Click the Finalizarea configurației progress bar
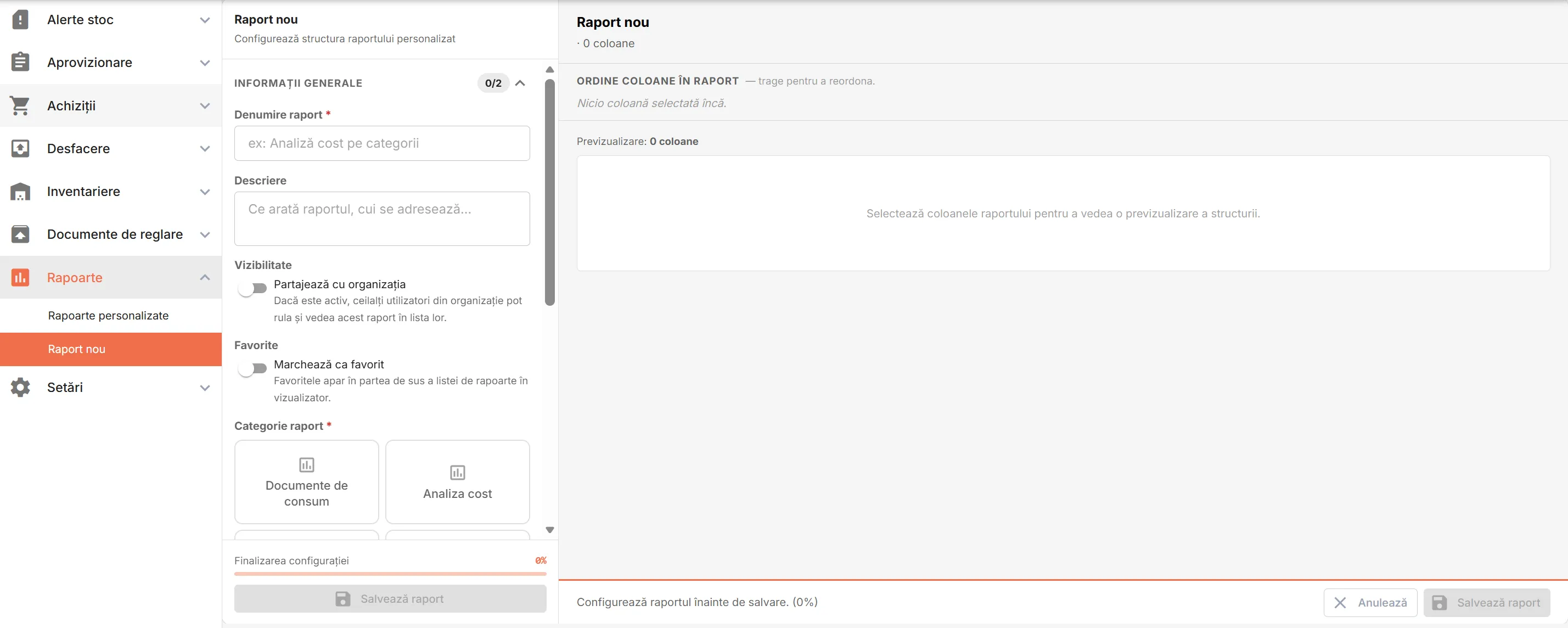The width and height of the screenshot is (1568, 628). pyautogui.click(x=390, y=573)
